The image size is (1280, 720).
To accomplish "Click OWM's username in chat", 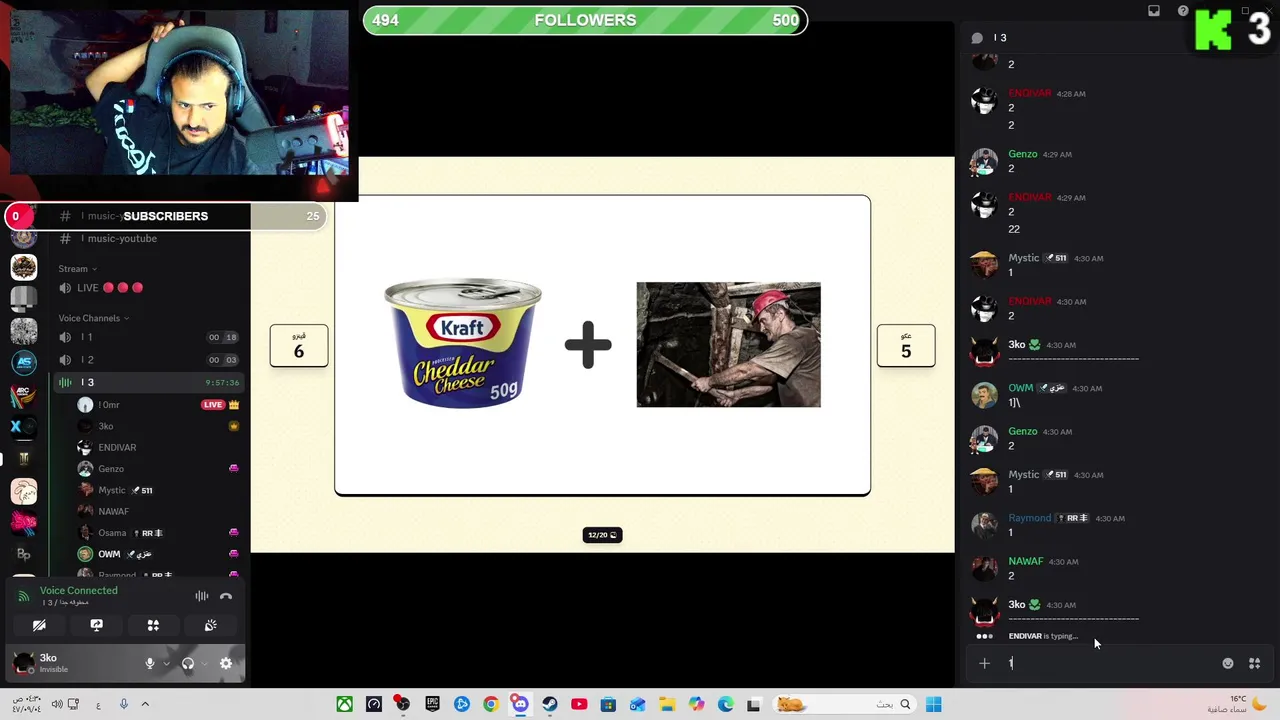I will point(1020,388).
